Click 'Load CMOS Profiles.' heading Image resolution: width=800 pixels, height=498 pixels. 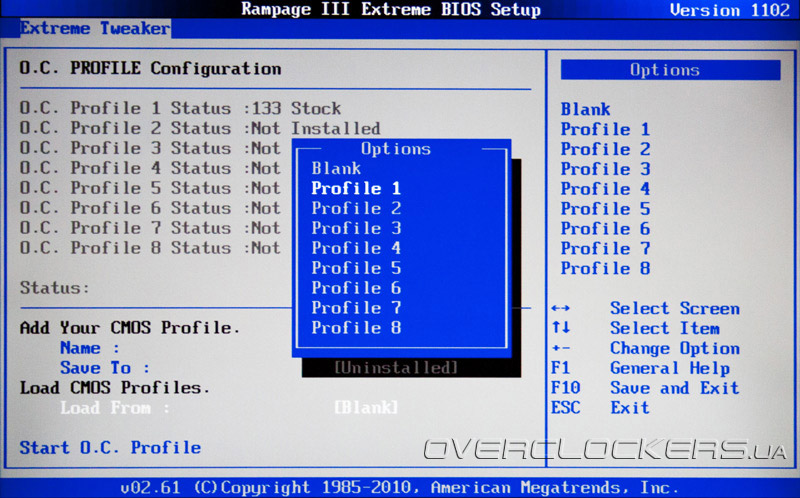point(115,388)
